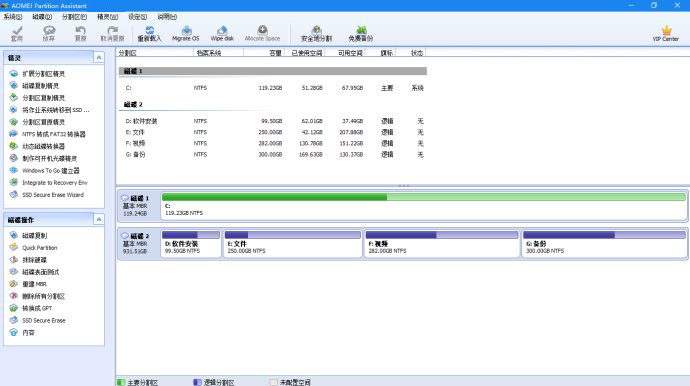This screenshot has height=386, width=690.
Task: Open the Settings menu
Action: (x=137, y=17)
